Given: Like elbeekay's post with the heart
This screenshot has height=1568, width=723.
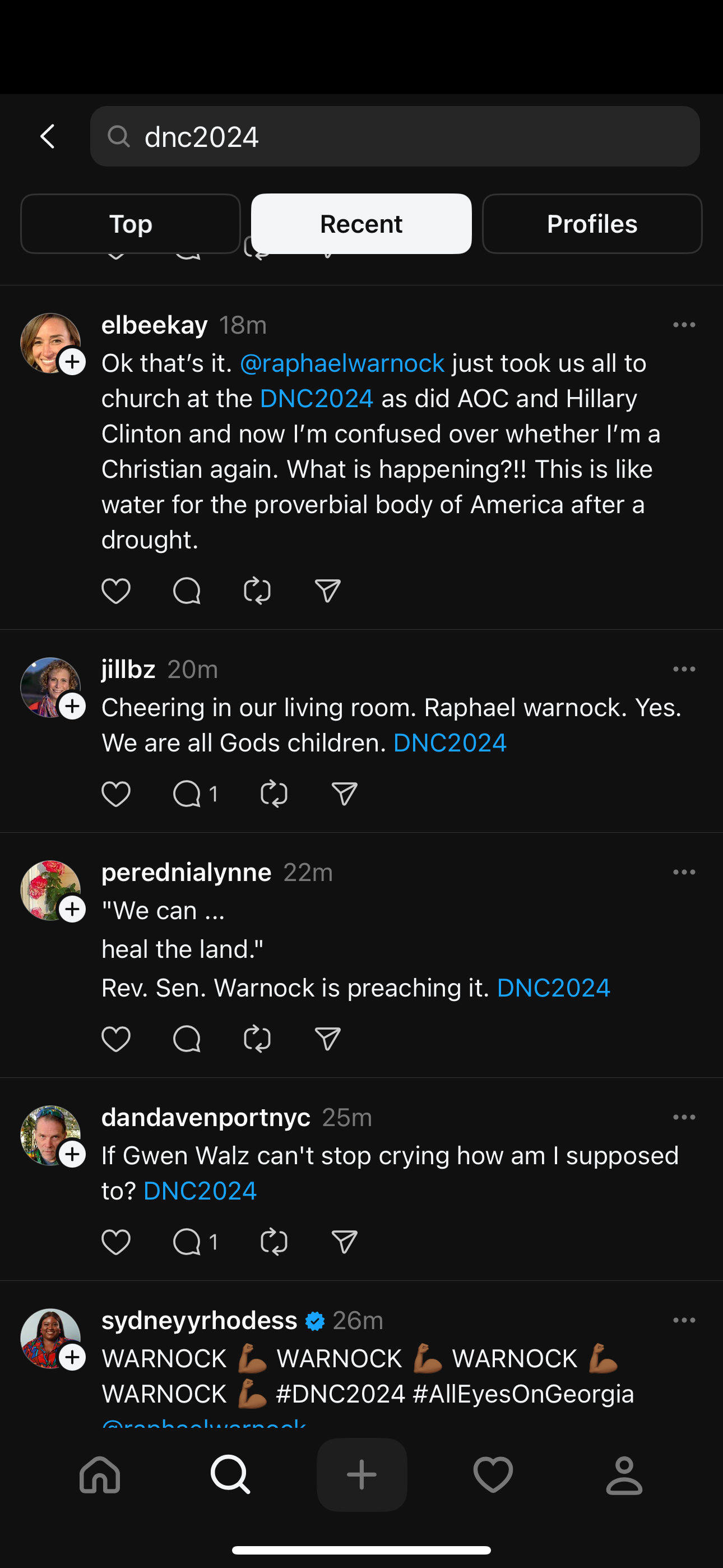Looking at the screenshot, I should (115, 591).
